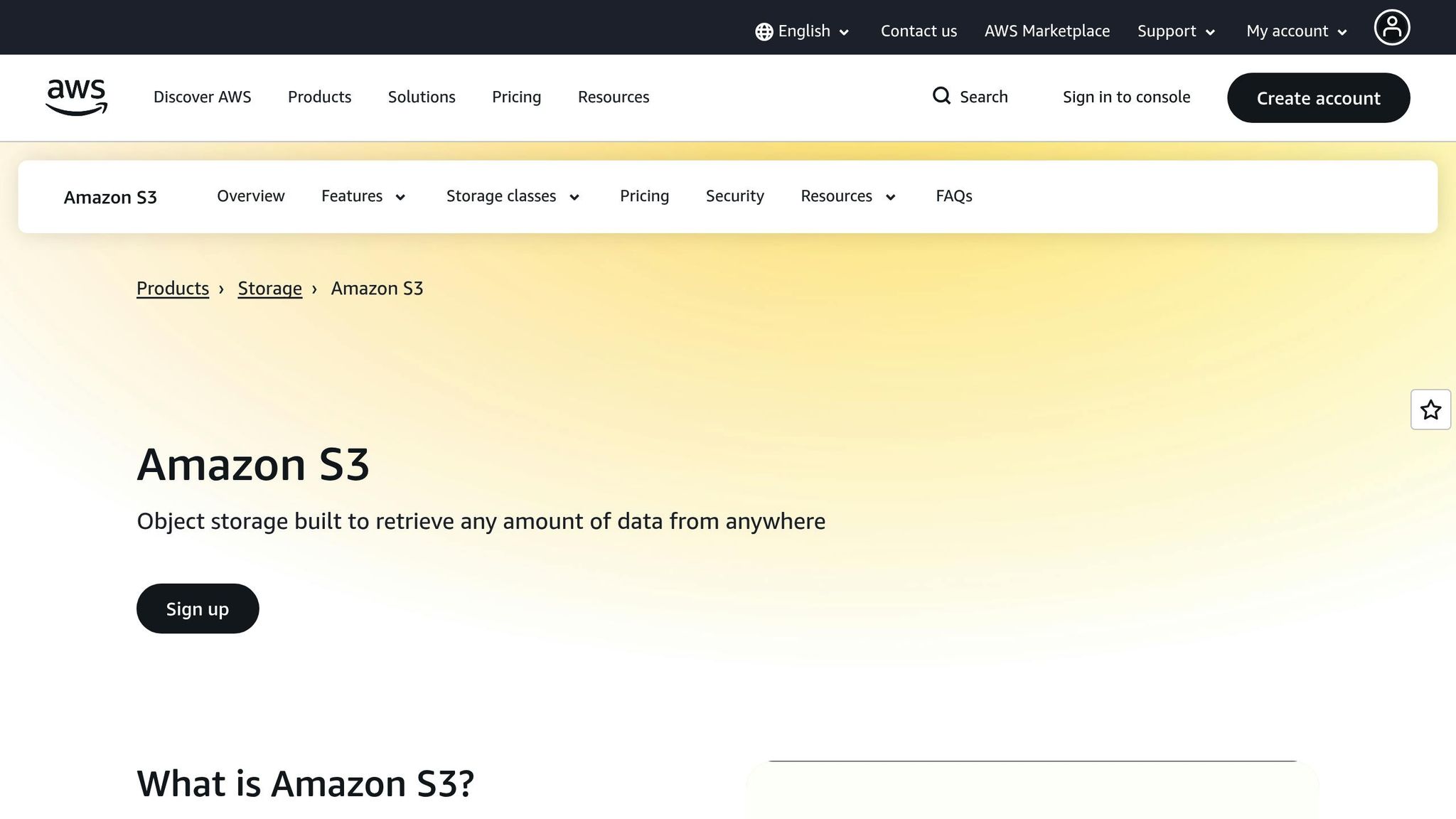Open the Storage classes dropdown
Viewport: 1456px width, 819px height.
click(512, 196)
